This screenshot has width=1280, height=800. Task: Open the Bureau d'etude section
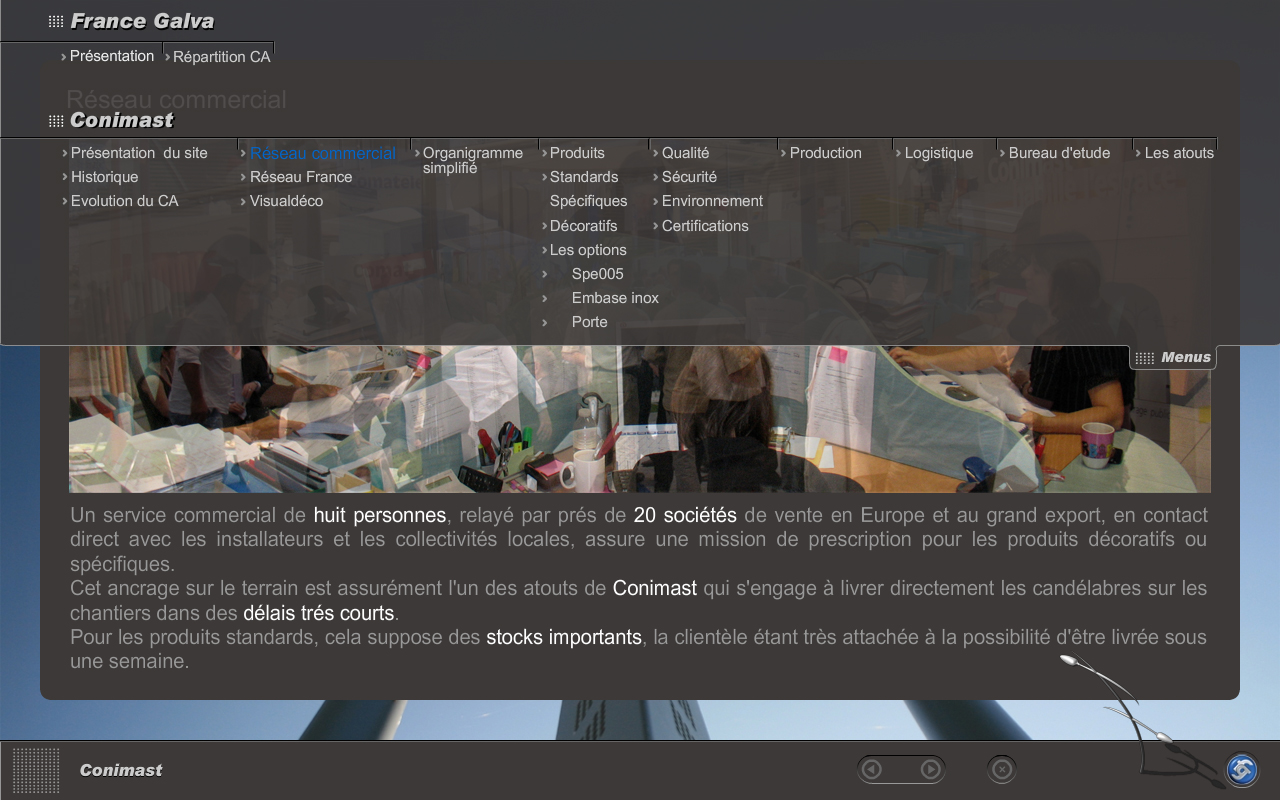pos(1058,153)
